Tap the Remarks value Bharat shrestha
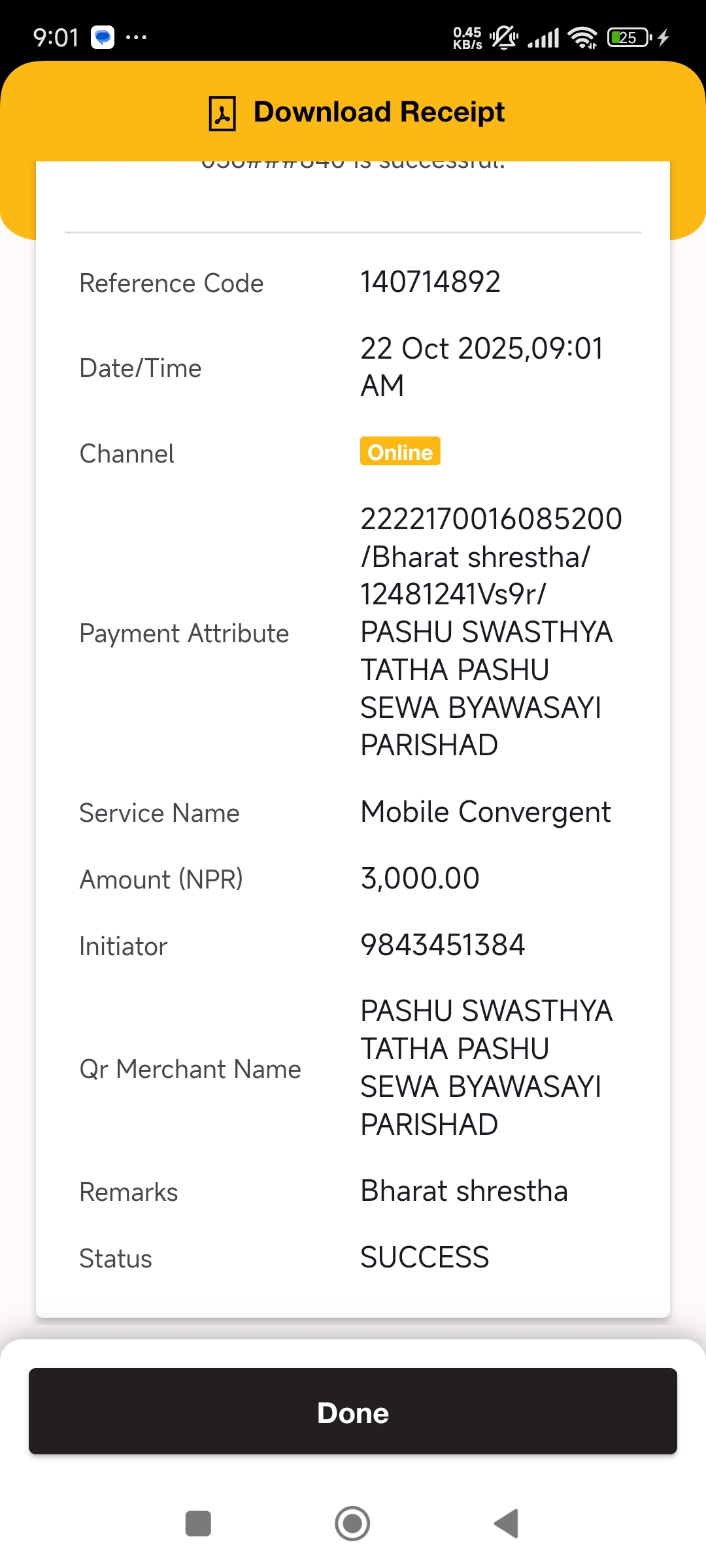The image size is (706, 1568). pyautogui.click(x=464, y=1190)
